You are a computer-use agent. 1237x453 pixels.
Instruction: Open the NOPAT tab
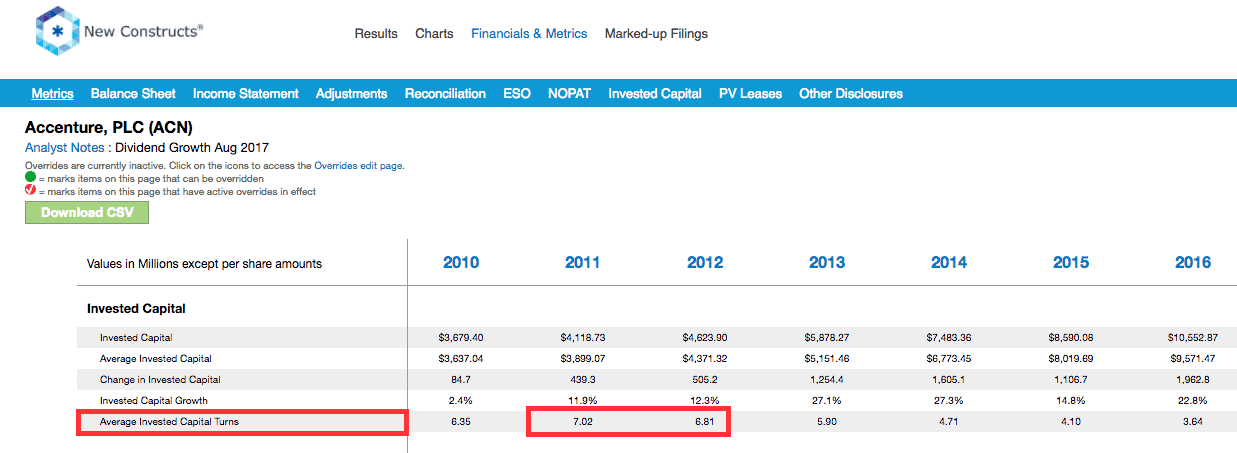(569, 93)
